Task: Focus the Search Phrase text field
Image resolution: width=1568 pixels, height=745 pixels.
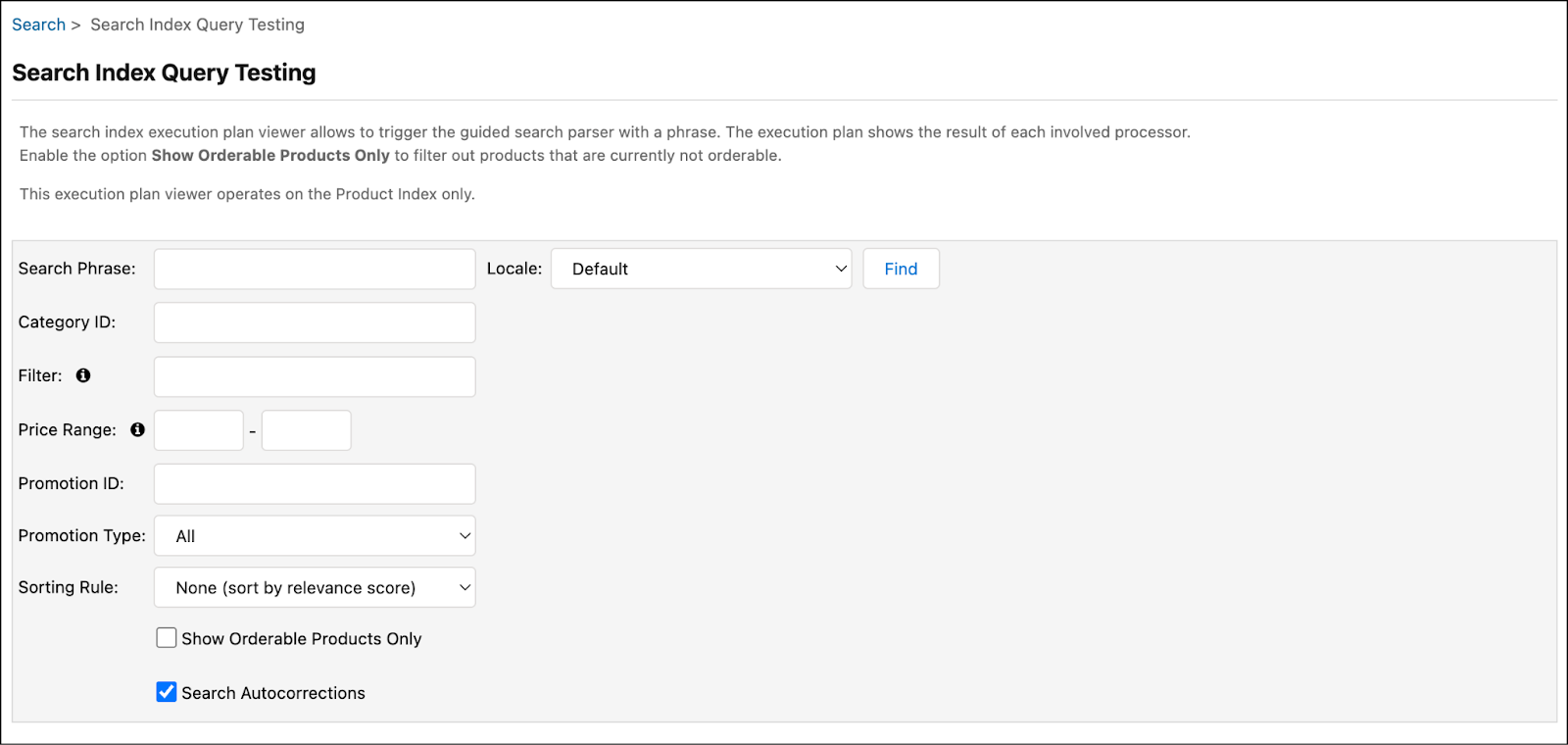Action: tap(315, 269)
